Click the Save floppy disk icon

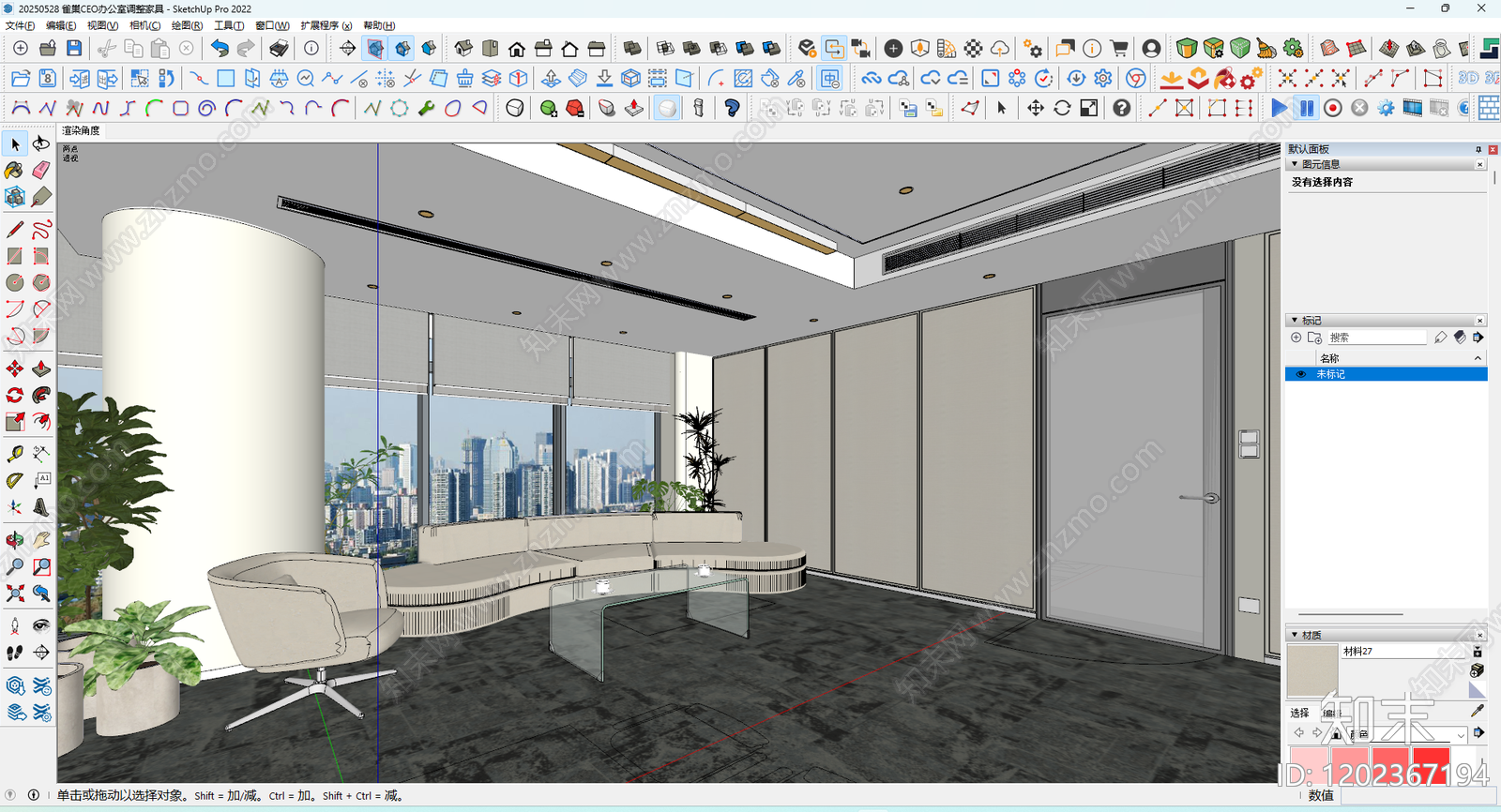[x=74, y=48]
